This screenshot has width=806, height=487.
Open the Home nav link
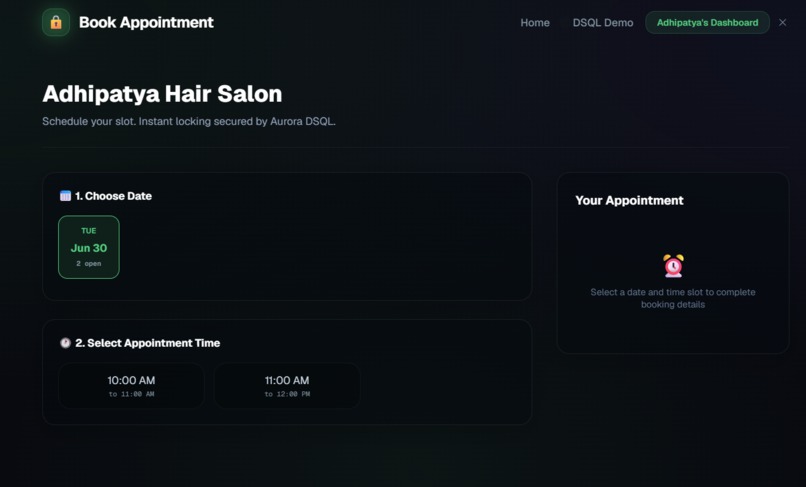pyautogui.click(x=535, y=23)
